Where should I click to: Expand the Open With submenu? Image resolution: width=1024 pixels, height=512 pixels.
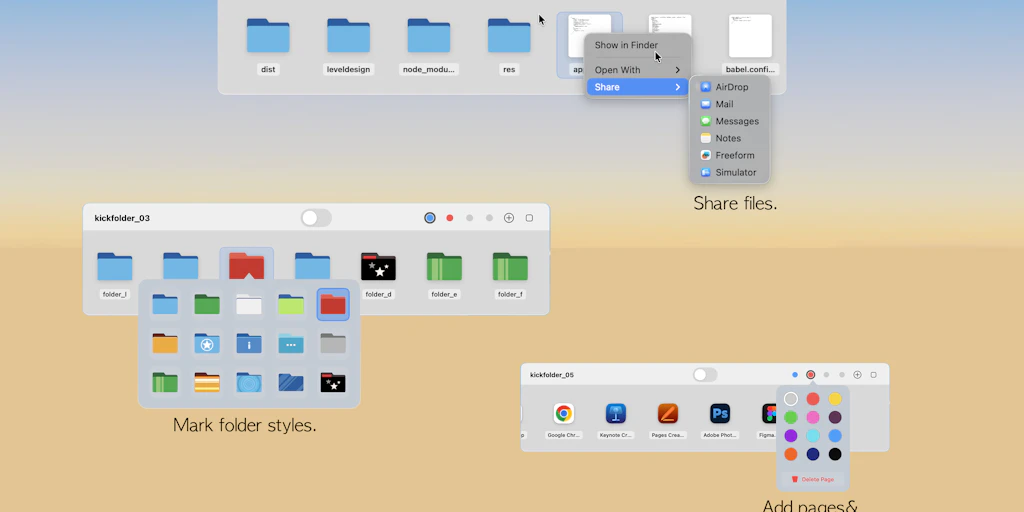click(637, 70)
